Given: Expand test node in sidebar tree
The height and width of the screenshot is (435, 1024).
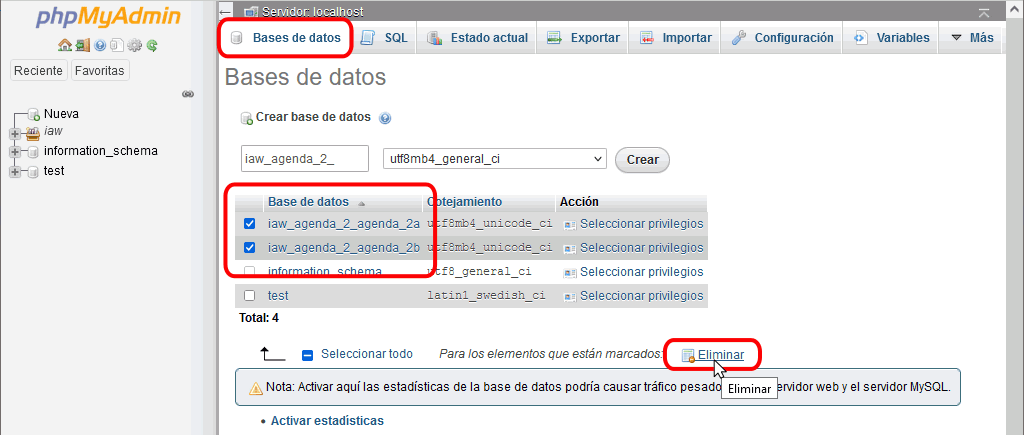Looking at the screenshot, I should (x=16, y=172).
